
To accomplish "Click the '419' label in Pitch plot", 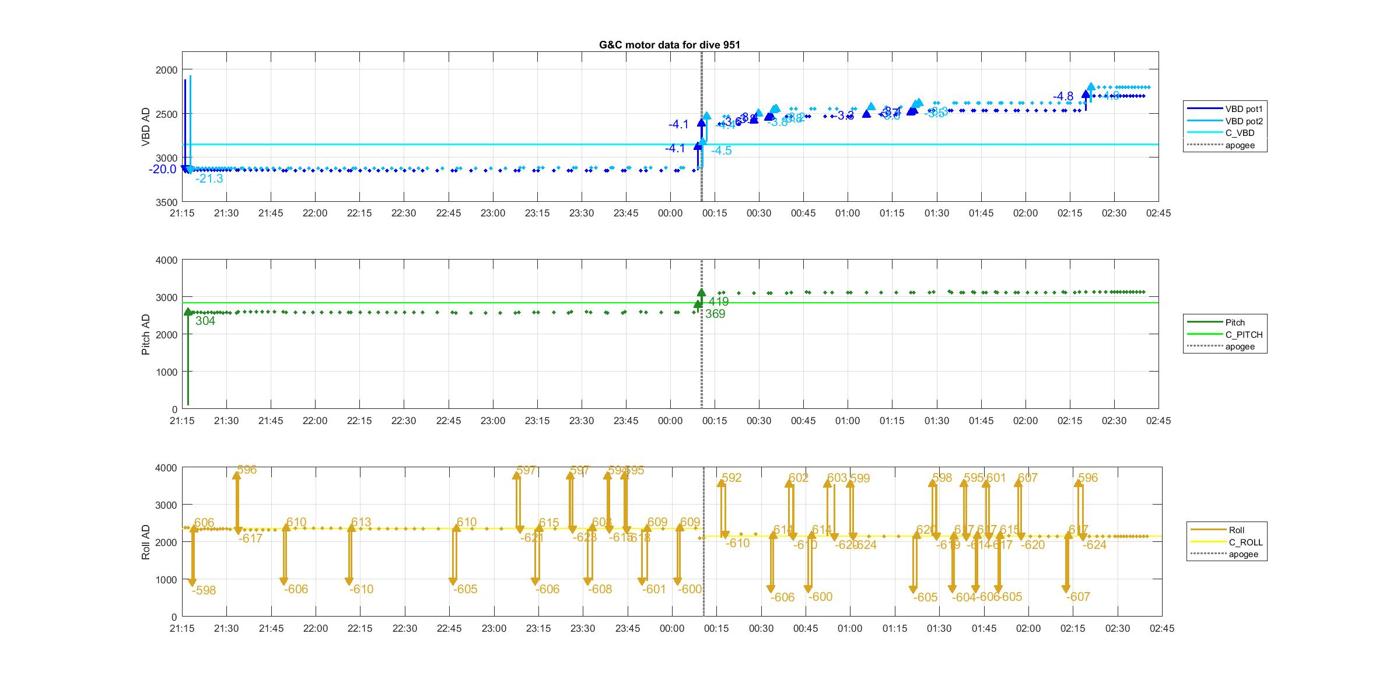I will [x=718, y=302].
